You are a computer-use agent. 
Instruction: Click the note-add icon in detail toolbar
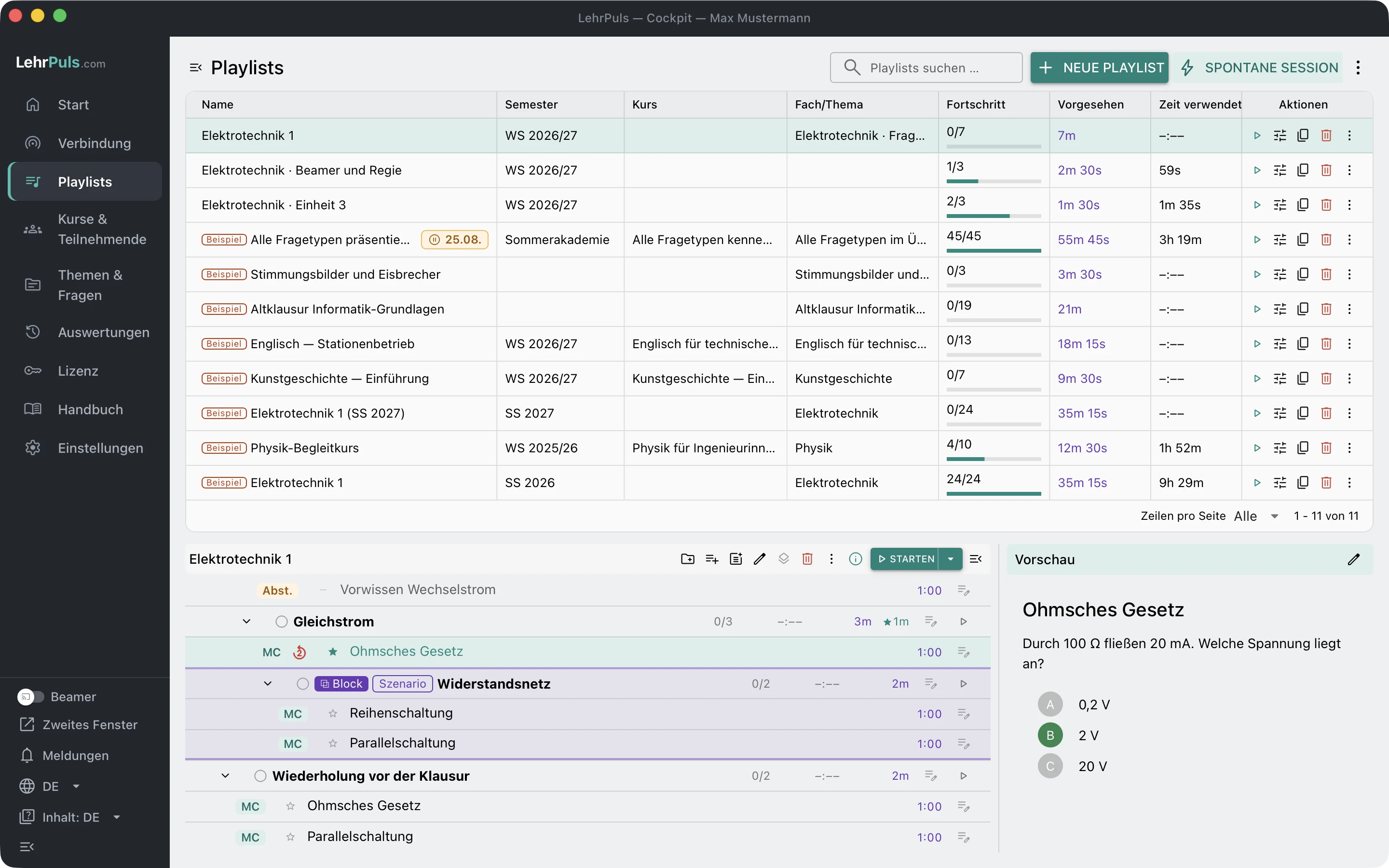tap(736, 559)
